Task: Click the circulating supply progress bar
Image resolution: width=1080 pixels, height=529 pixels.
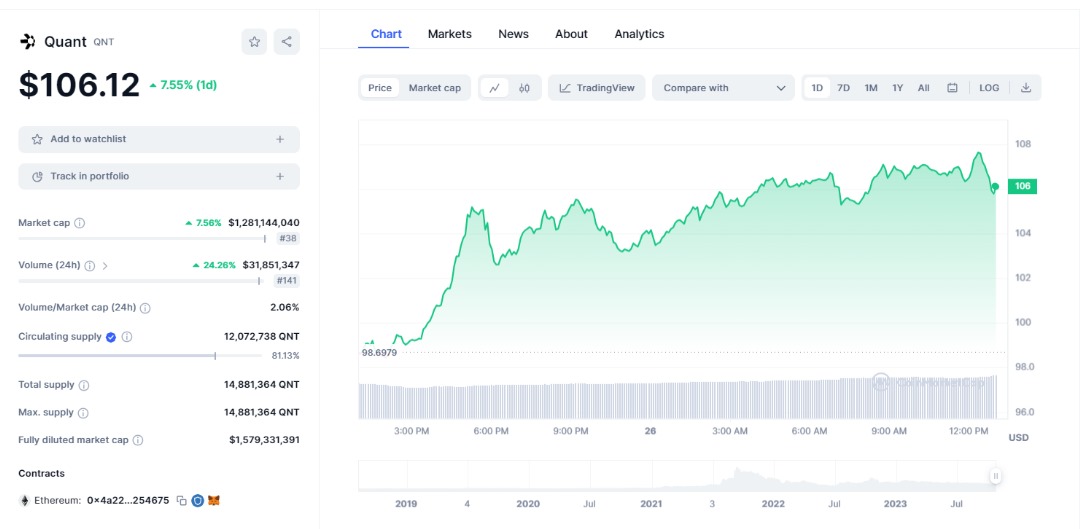Action: (142, 355)
